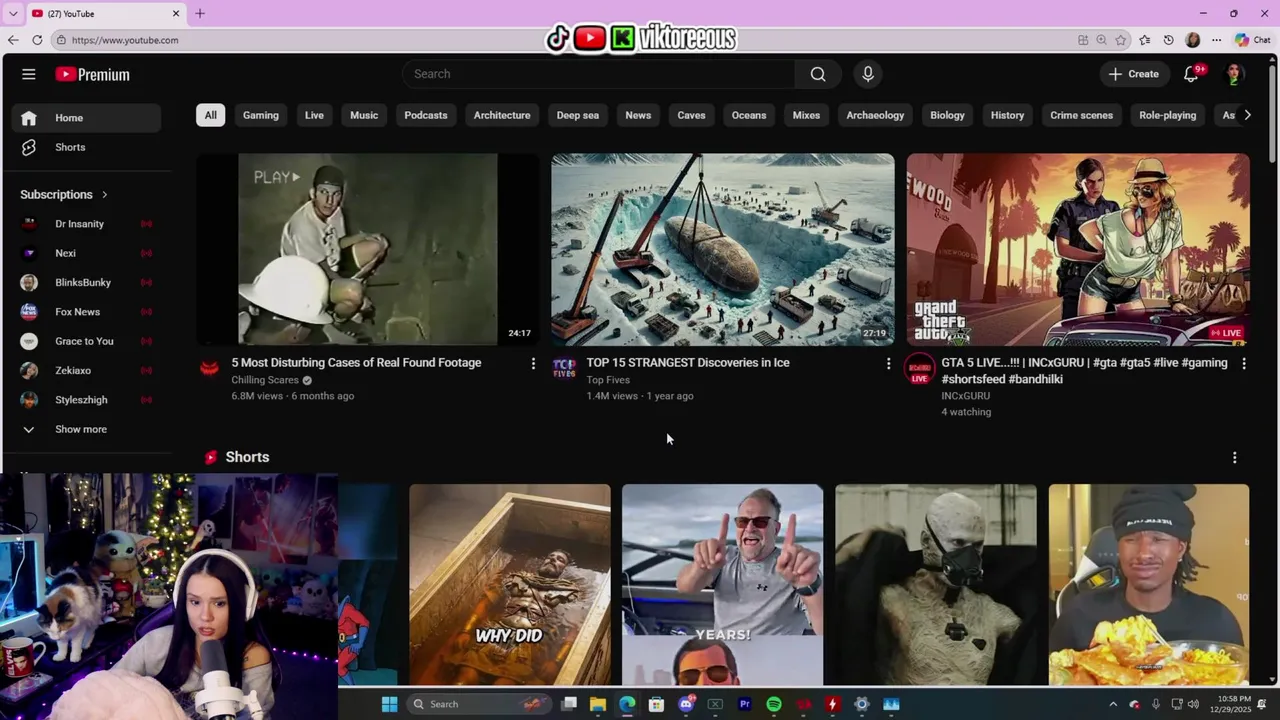Click the Top Fives channel avatar
Viewport: 1280px width, 720px height.
pos(564,368)
